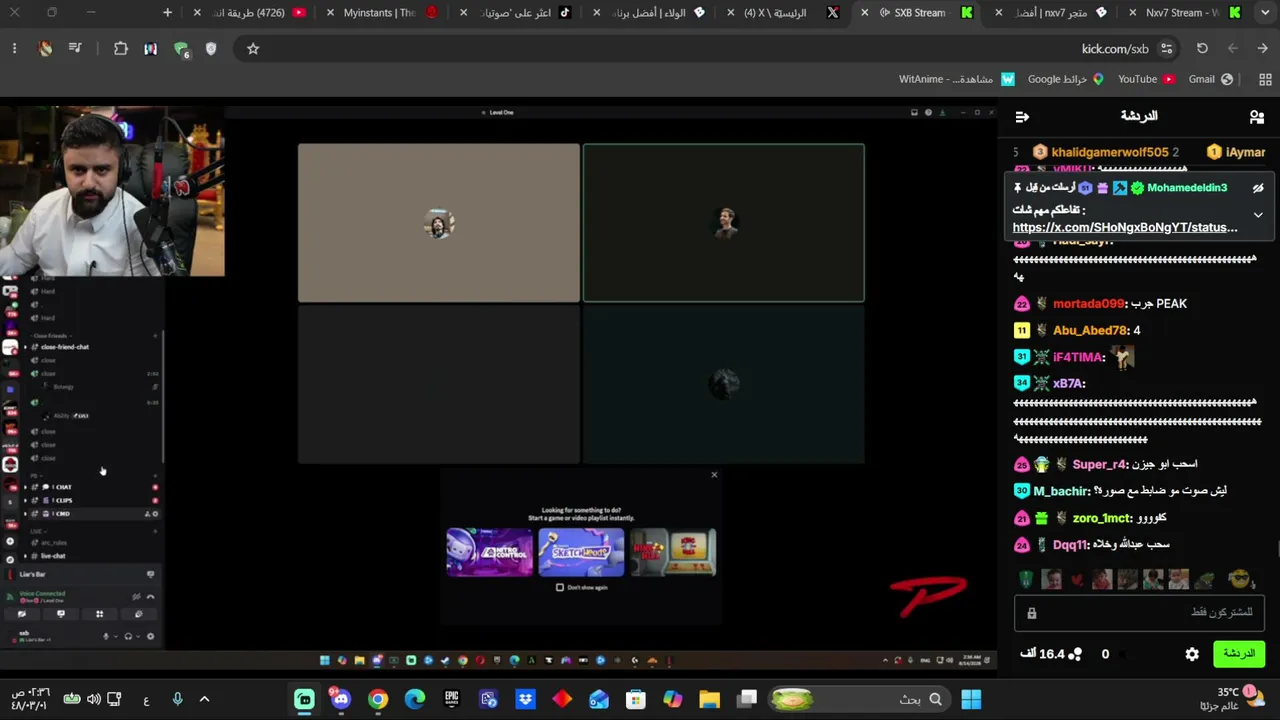Open the Gmail bookmark
The height and width of the screenshot is (720, 1280).
[x=1210, y=79]
